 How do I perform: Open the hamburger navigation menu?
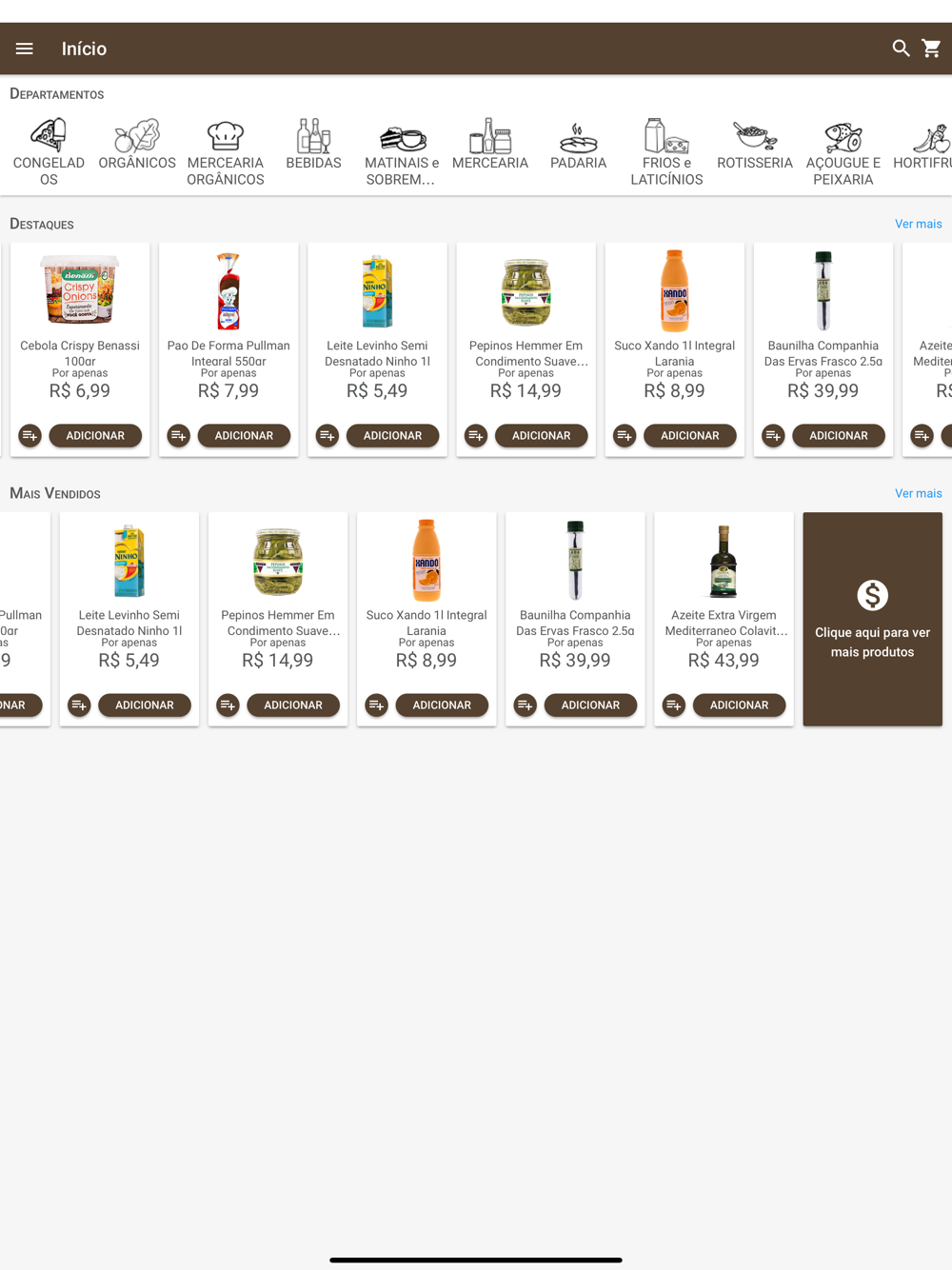pyautogui.click(x=25, y=49)
